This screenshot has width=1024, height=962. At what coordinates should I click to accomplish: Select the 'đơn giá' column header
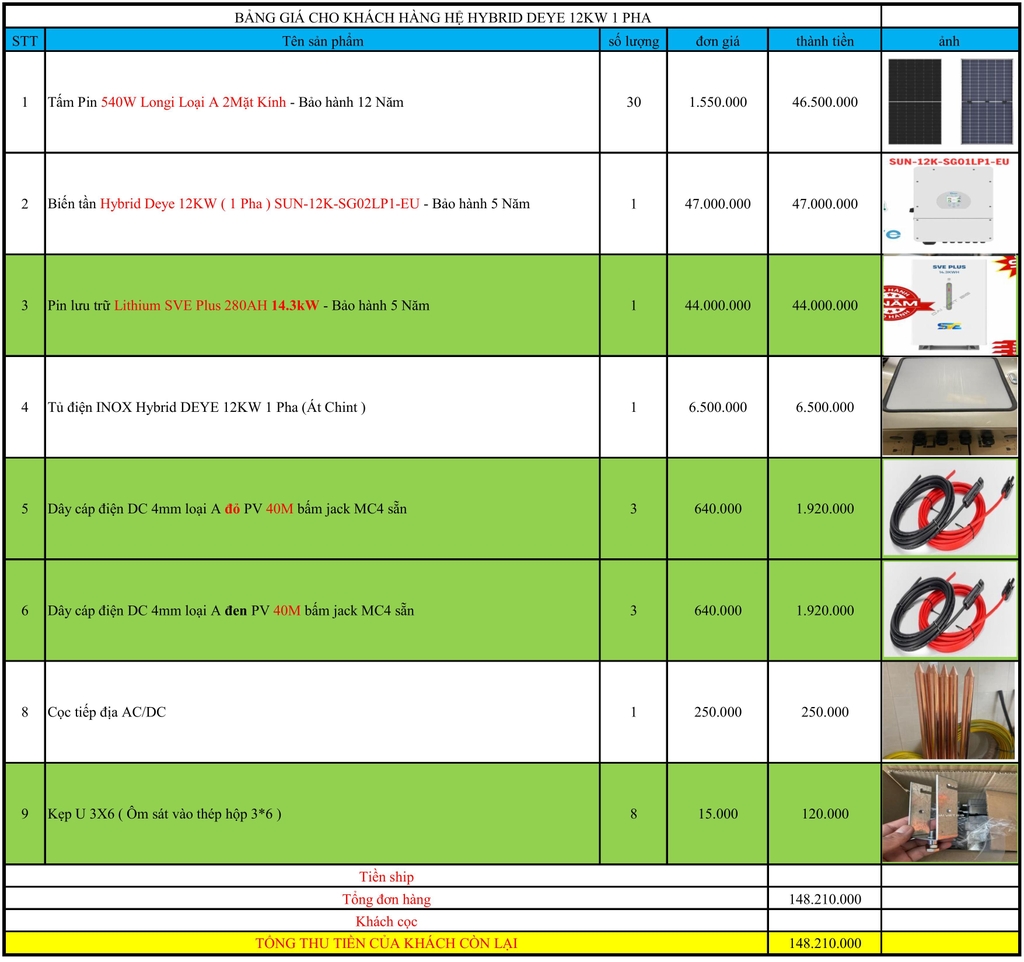click(718, 41)
